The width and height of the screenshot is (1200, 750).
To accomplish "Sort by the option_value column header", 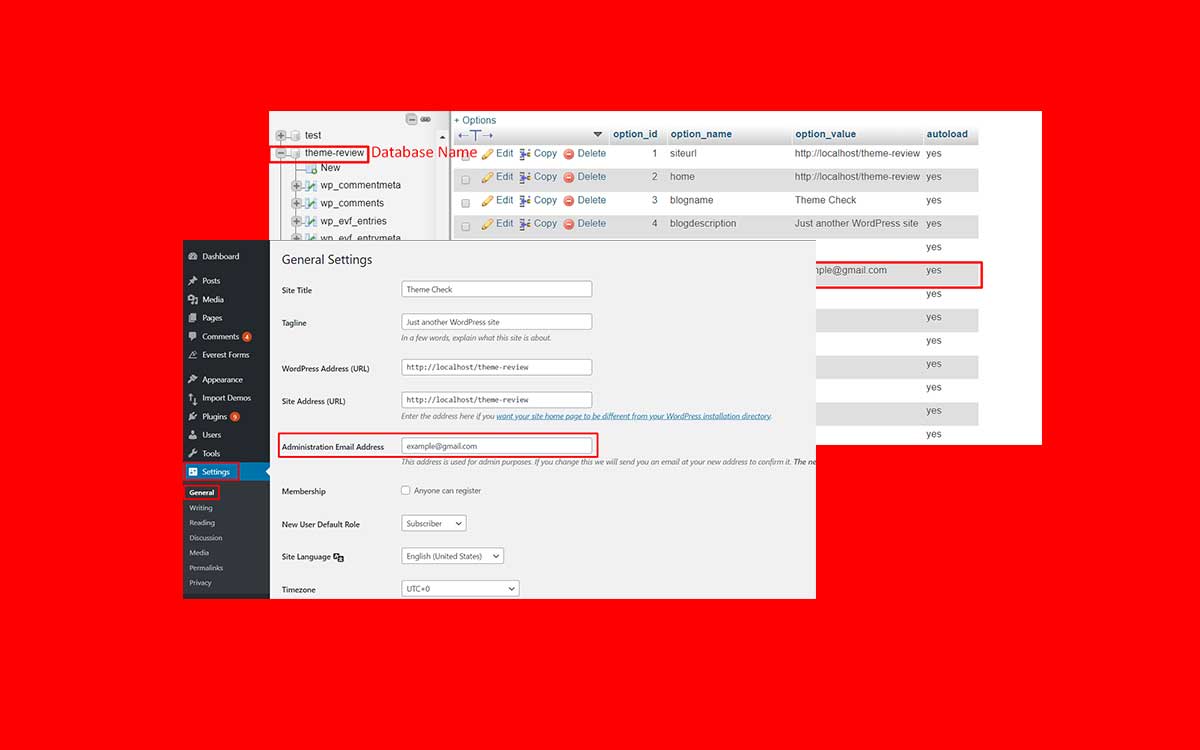I will tap(826, 135).
